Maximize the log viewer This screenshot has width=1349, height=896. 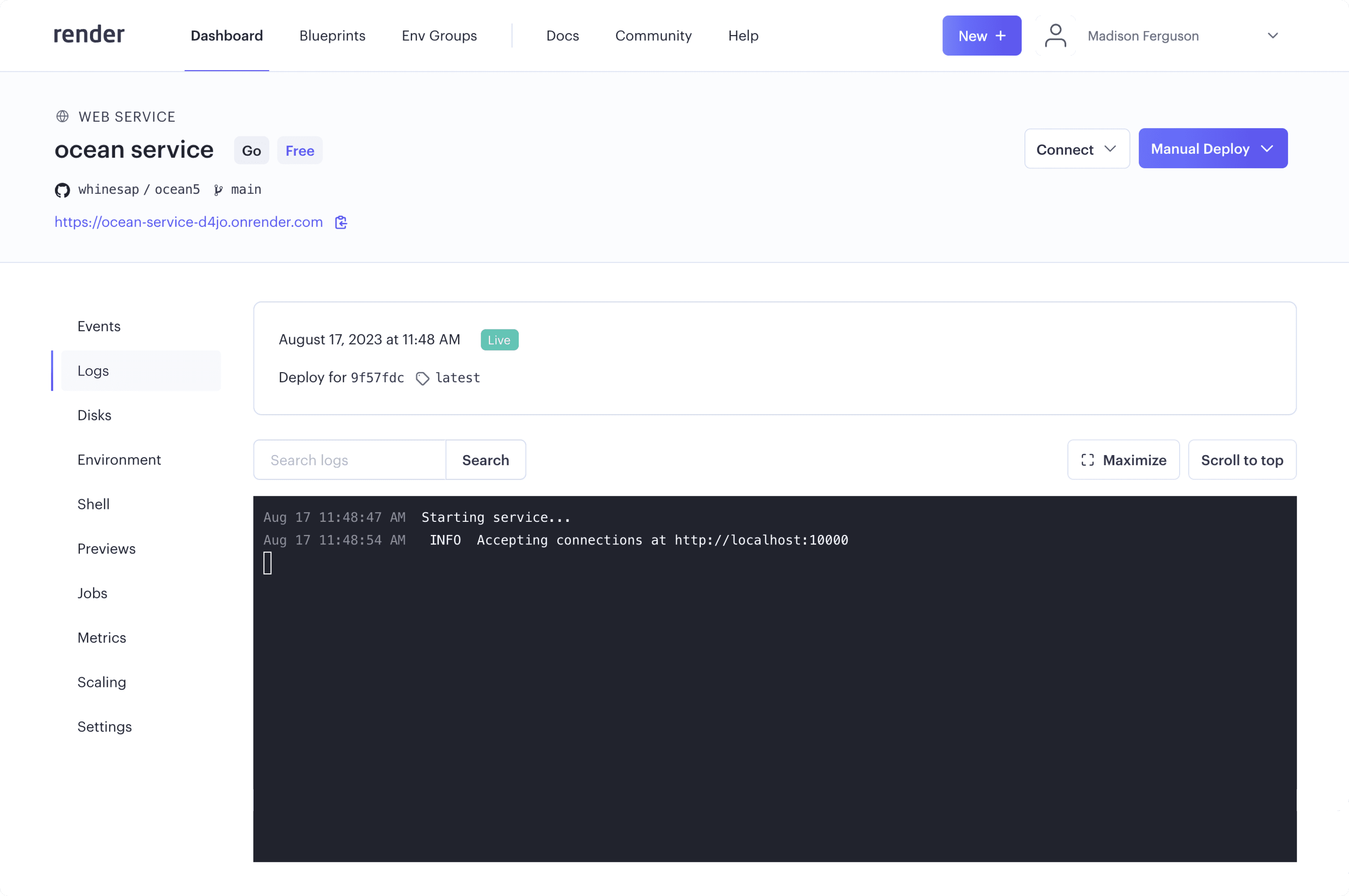point(1123,460)
